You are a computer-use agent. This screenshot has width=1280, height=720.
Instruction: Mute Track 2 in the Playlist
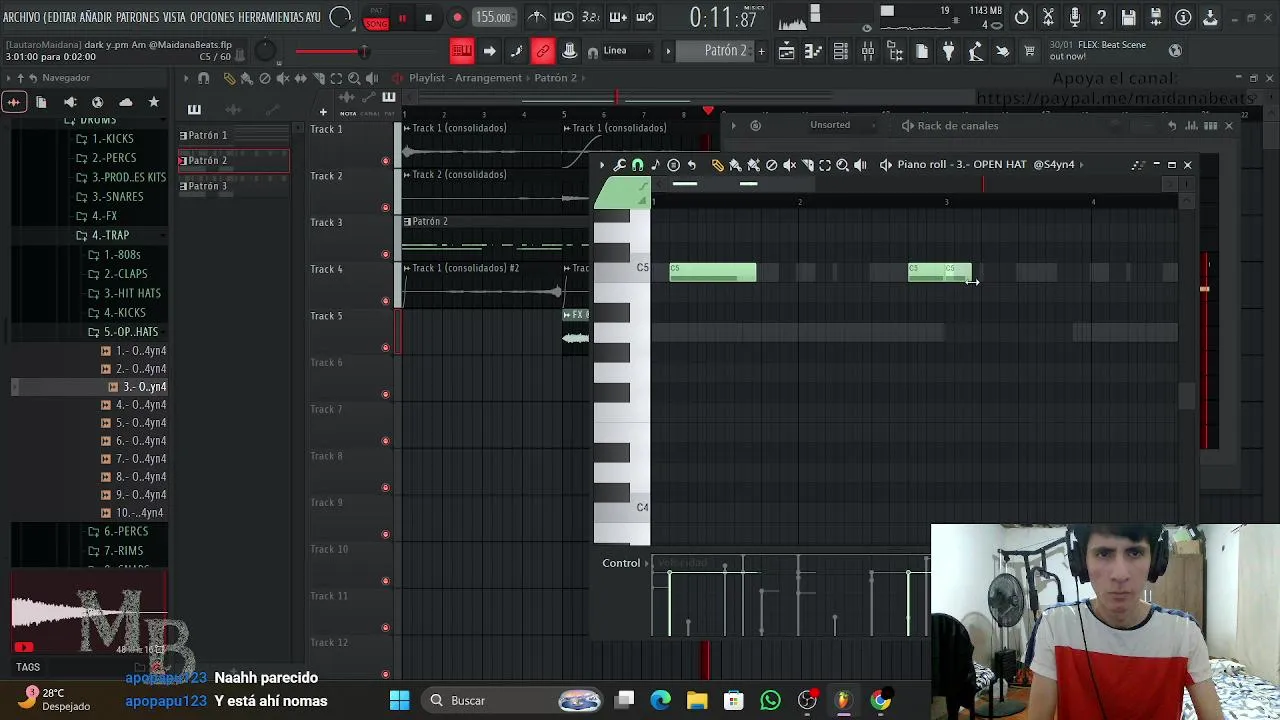click(386, 208)
